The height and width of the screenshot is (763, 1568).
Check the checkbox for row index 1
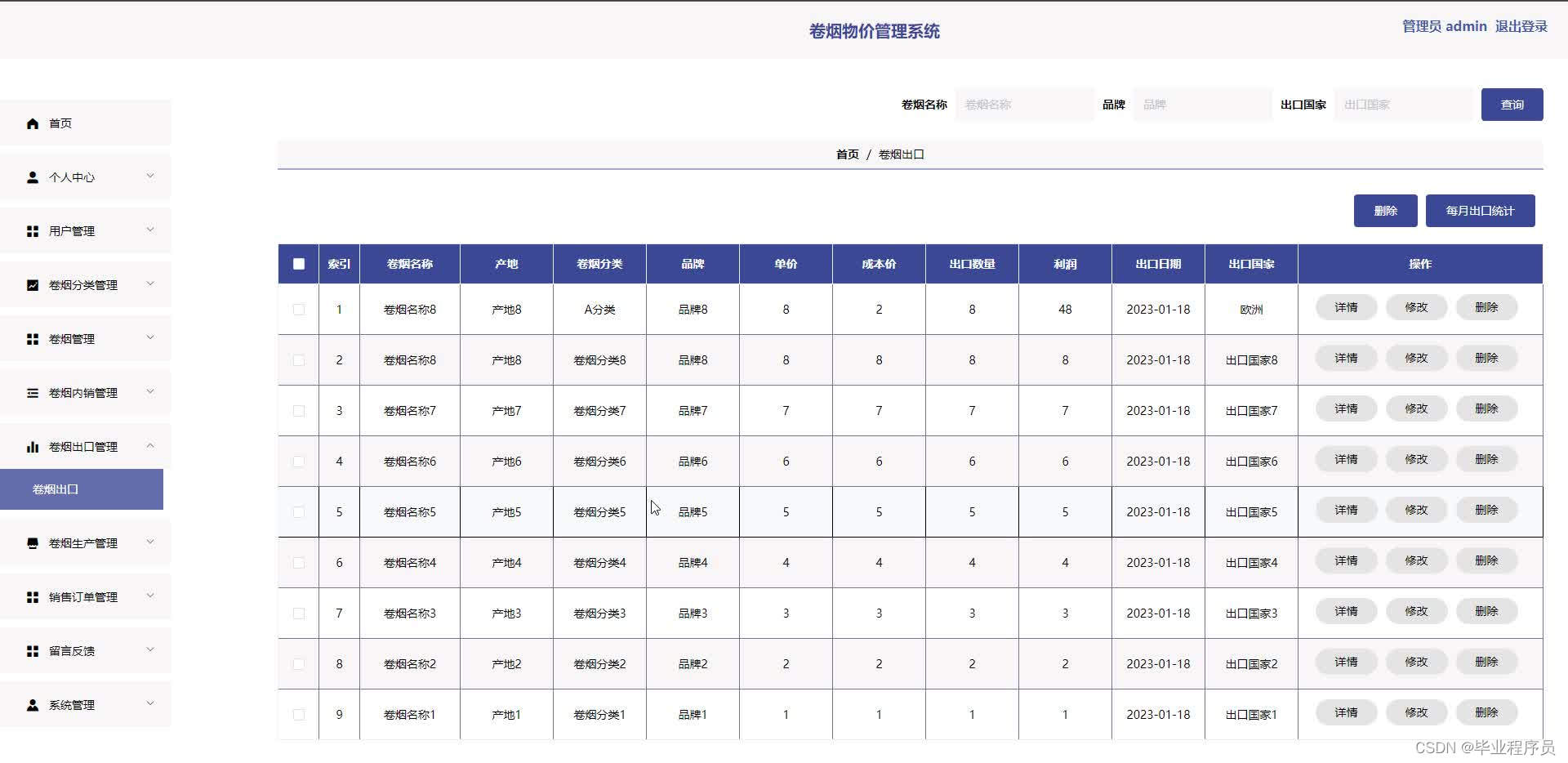[299, 310]
